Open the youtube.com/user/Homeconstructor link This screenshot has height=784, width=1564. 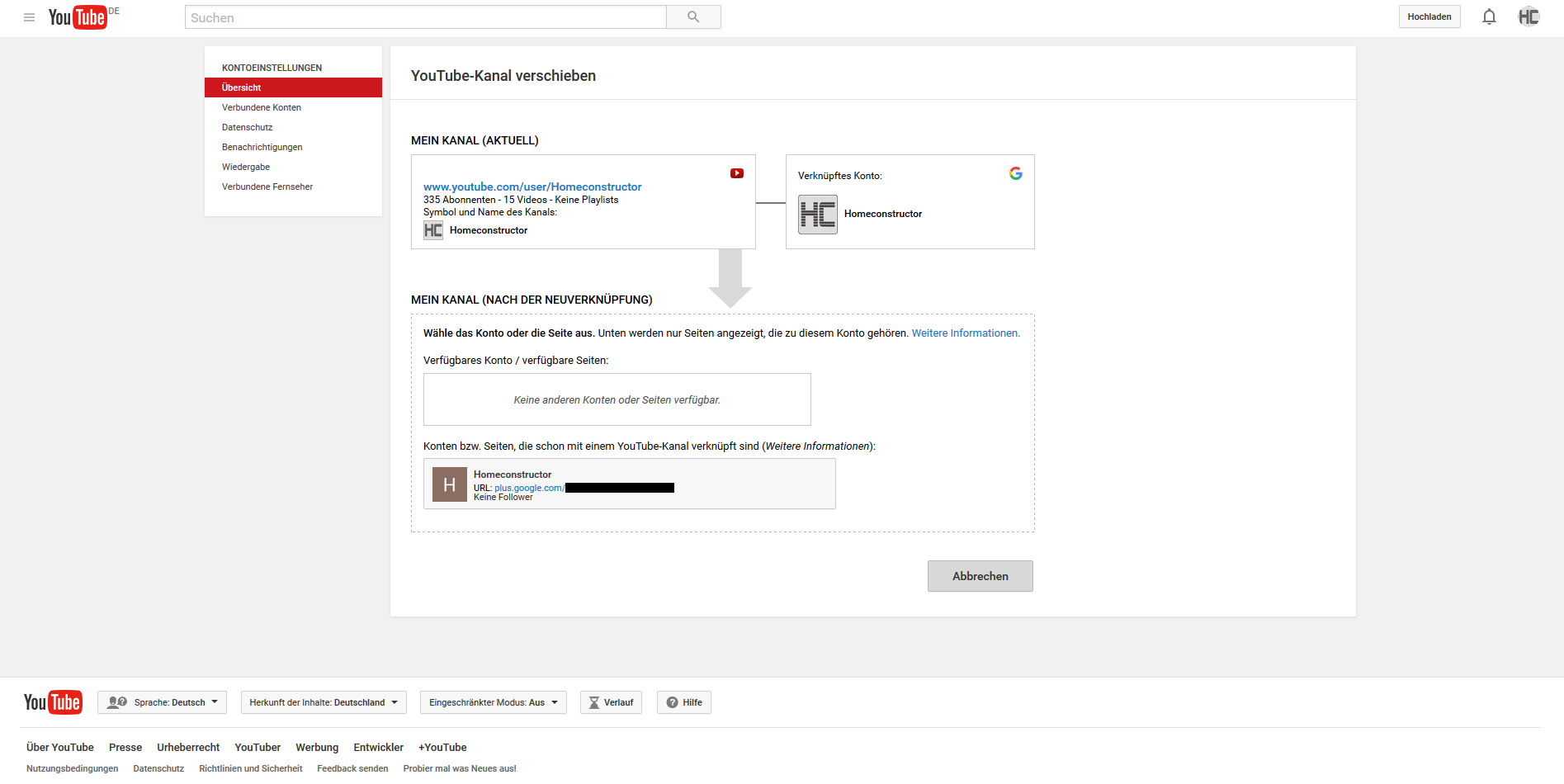tap(532, 187)
